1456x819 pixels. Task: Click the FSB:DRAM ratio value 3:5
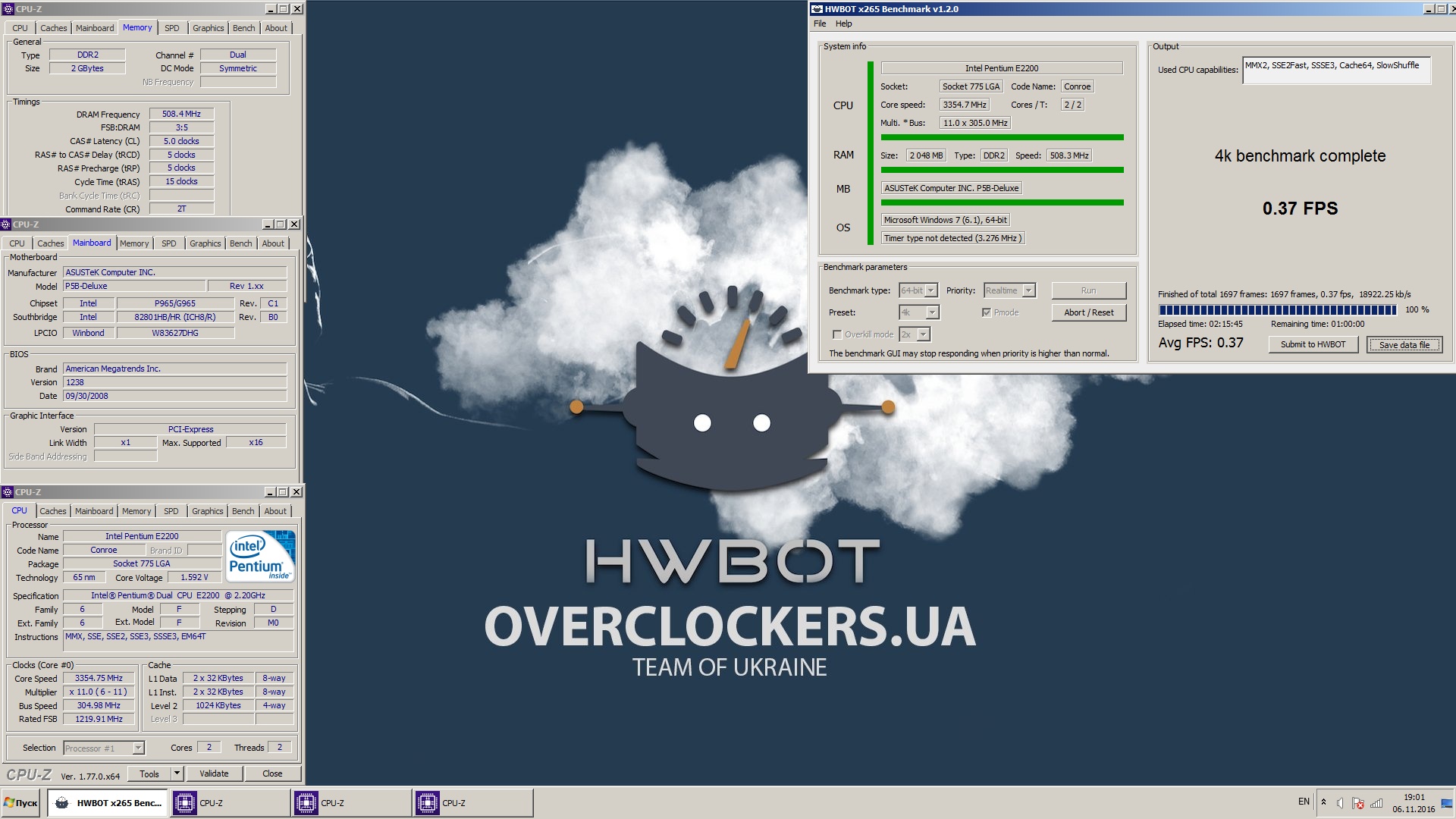coord(181,127)
